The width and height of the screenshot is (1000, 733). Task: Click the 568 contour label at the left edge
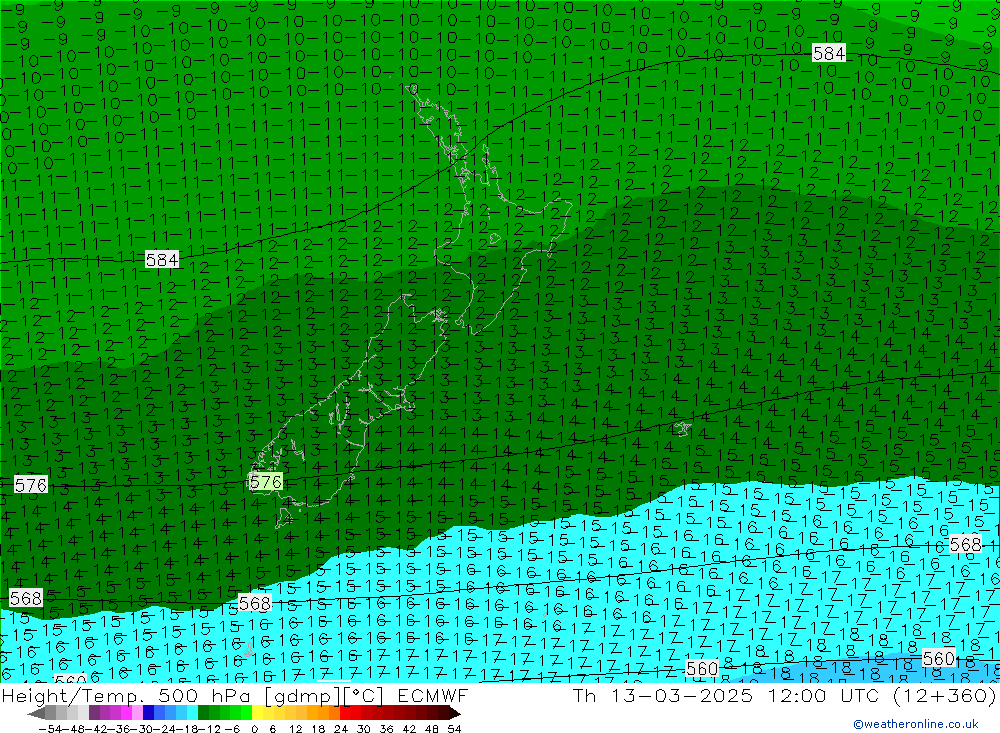pyautogui.click(x=26, y=598)
